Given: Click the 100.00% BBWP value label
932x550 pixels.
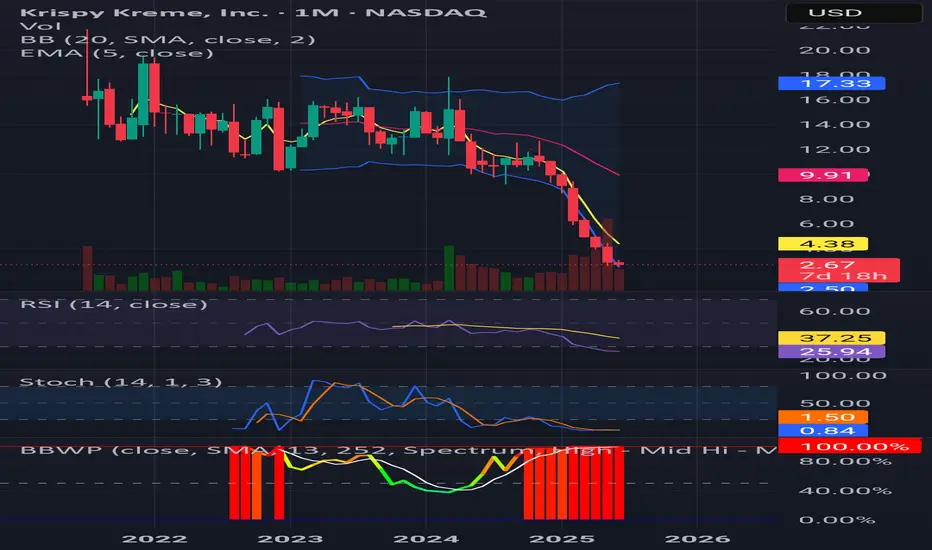Looking at the screenshot, I should 850,446.
